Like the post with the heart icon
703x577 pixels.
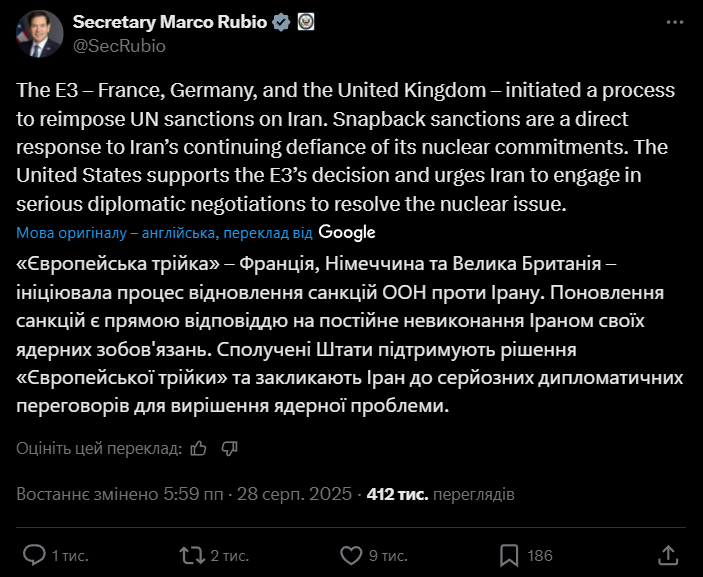[x=351, y=554]
